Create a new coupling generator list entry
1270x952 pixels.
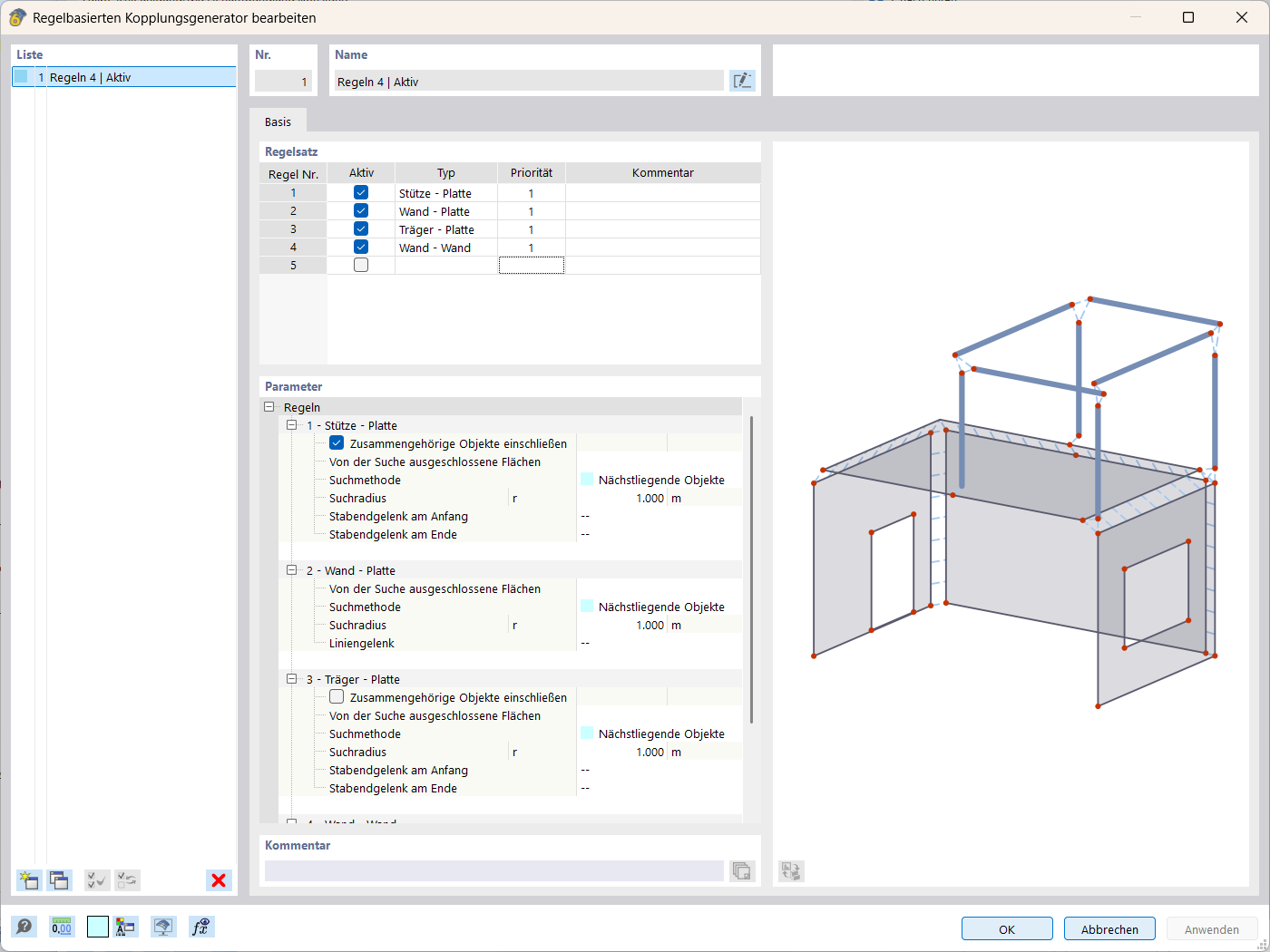[29, 880]
